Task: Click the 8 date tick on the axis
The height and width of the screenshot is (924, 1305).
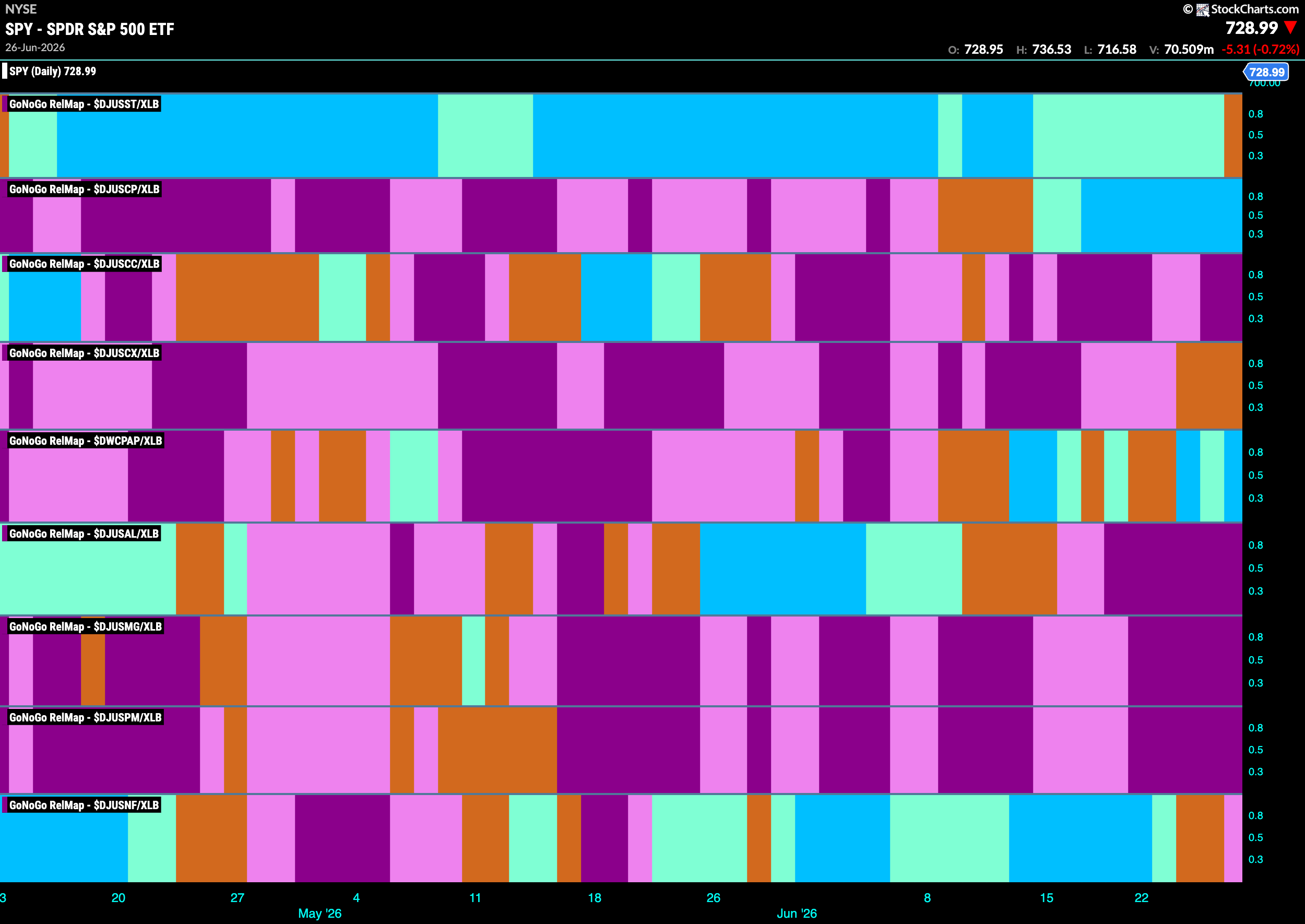Action: click(x=927, y=898)
